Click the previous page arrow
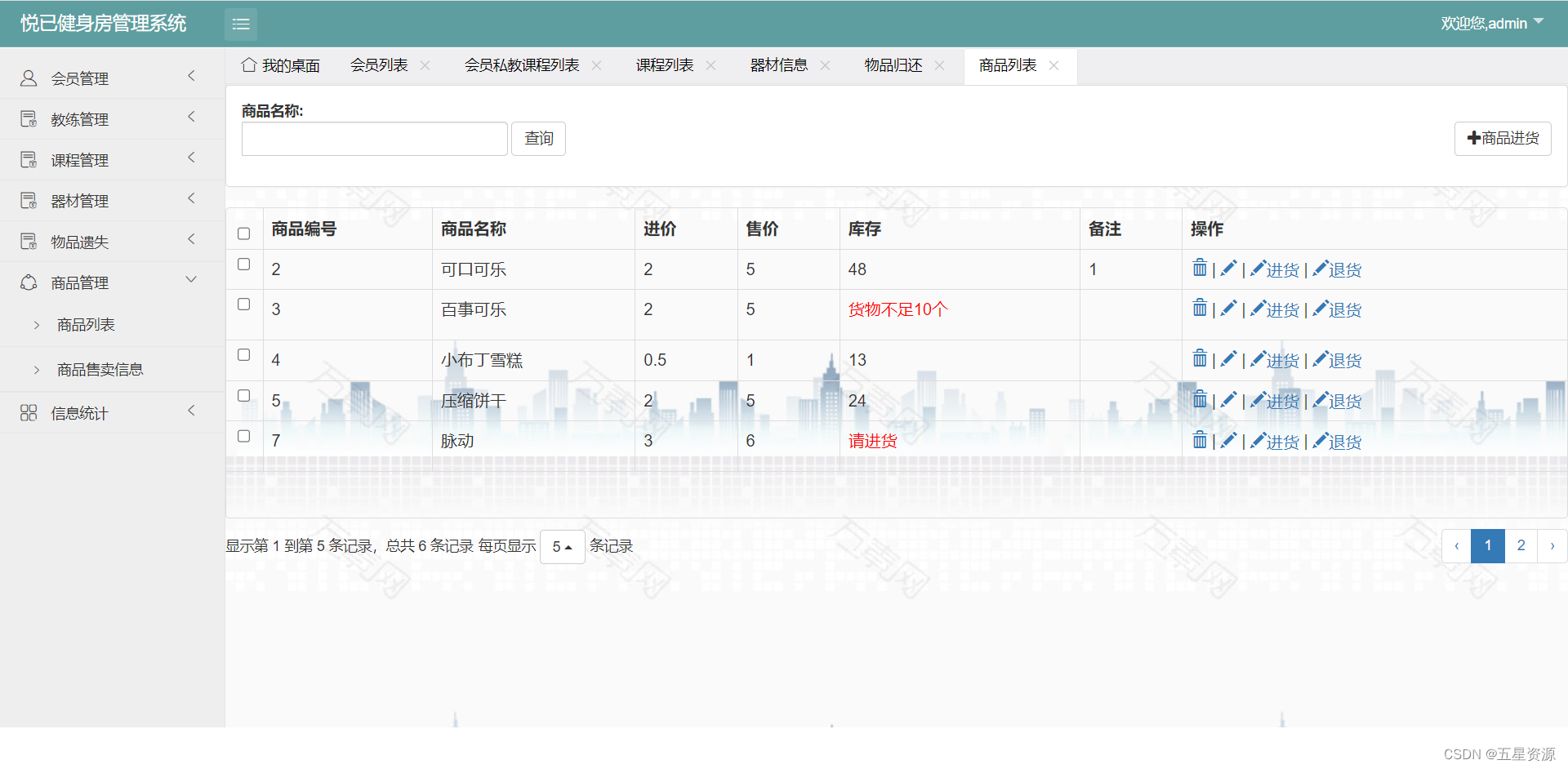 [1456, 546]
